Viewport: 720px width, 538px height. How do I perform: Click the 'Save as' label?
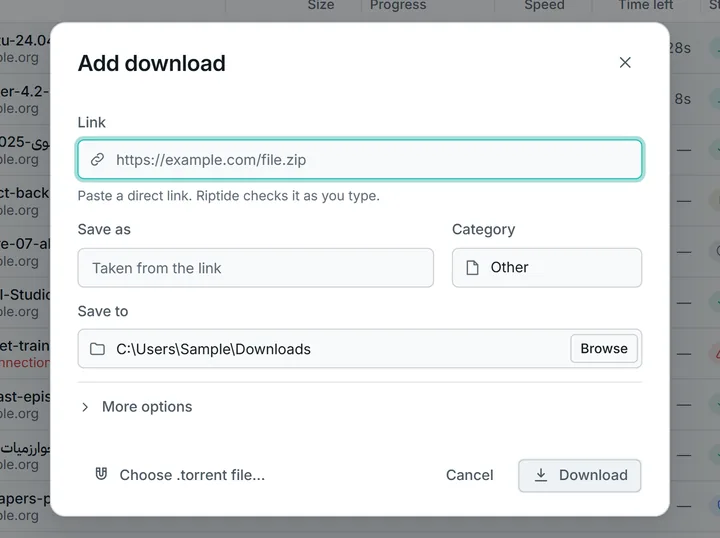point(104,229)
